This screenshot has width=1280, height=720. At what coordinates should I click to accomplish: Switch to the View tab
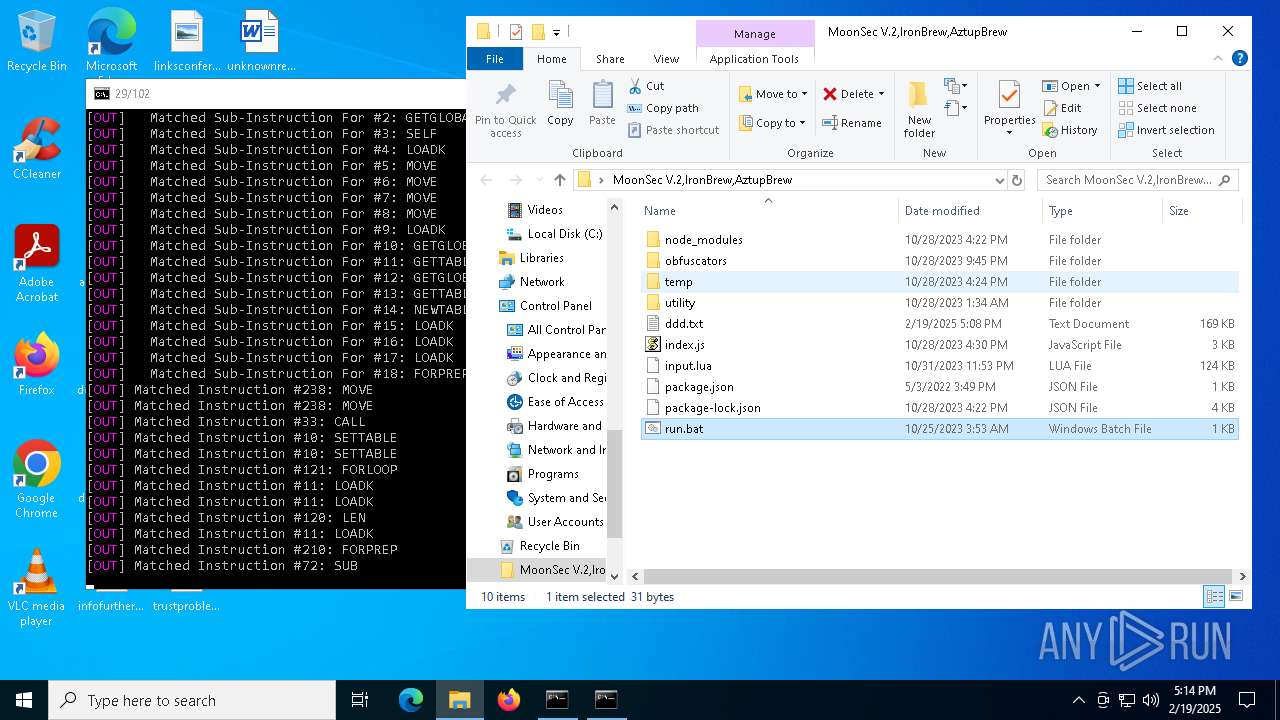(x=666, y=59)
